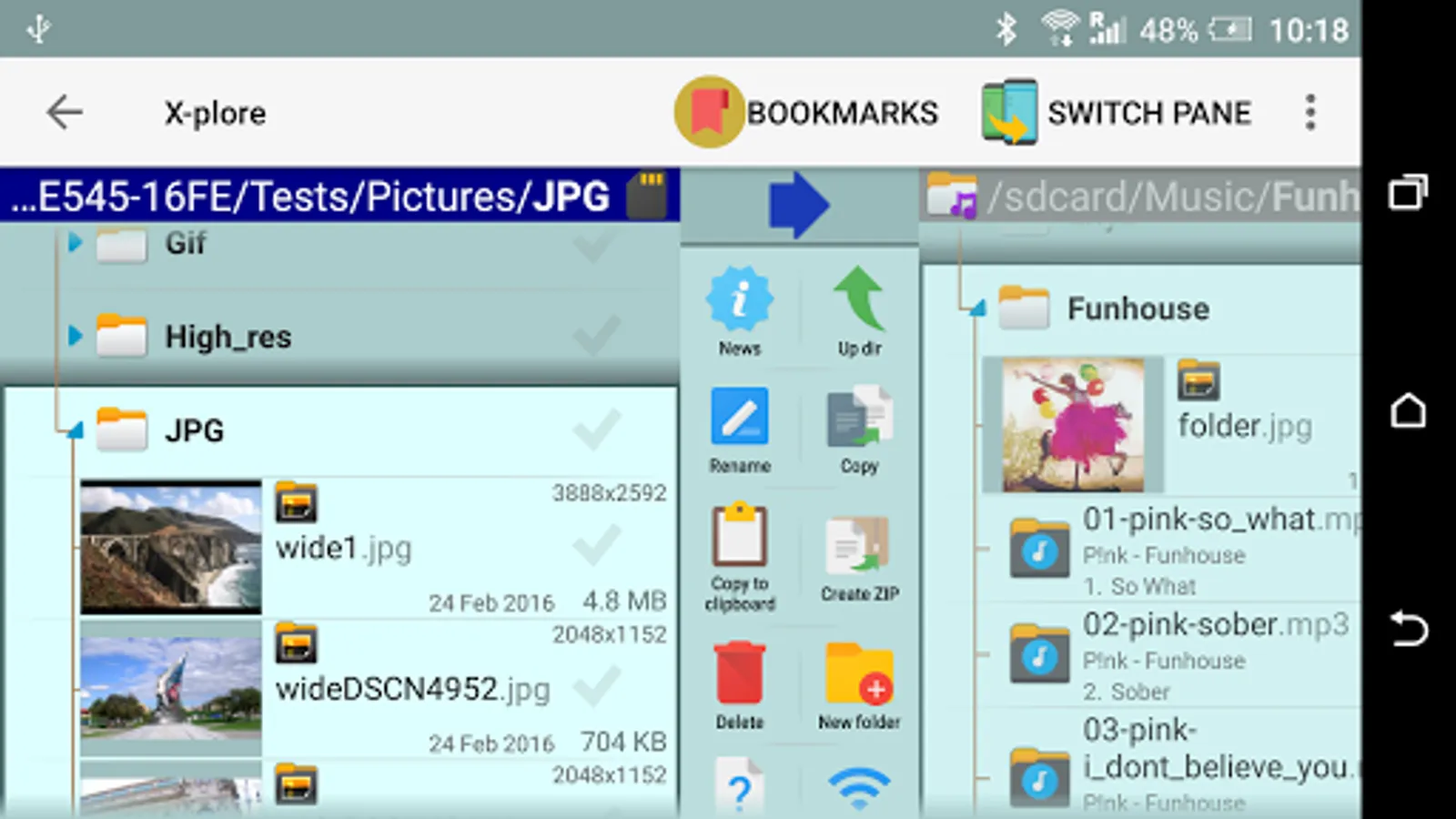
Task: Tap SWITCH PANE button
Action: pyautogui.click(x=1117, y=113)
